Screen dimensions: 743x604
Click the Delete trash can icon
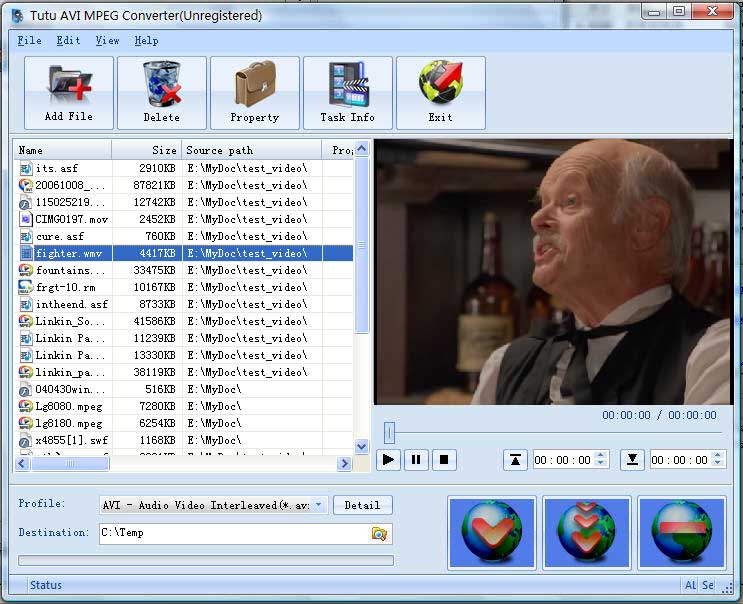pyautogui.click(x=162, y=92)
